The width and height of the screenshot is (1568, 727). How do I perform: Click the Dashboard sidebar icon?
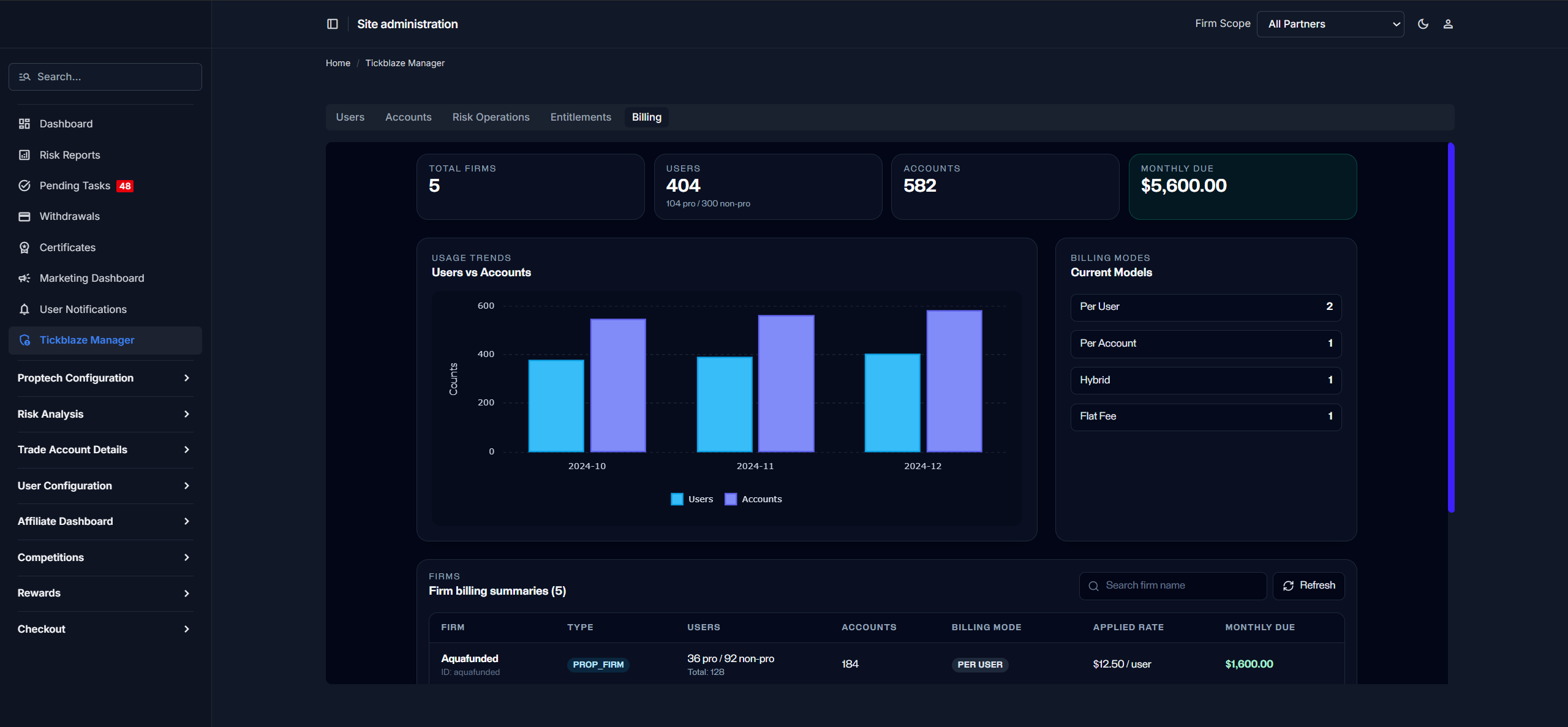(x=24, y=124)
